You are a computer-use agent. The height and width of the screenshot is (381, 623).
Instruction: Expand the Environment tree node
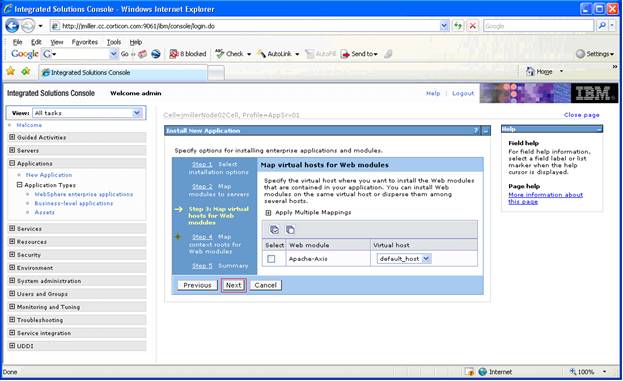click(12, 268)
